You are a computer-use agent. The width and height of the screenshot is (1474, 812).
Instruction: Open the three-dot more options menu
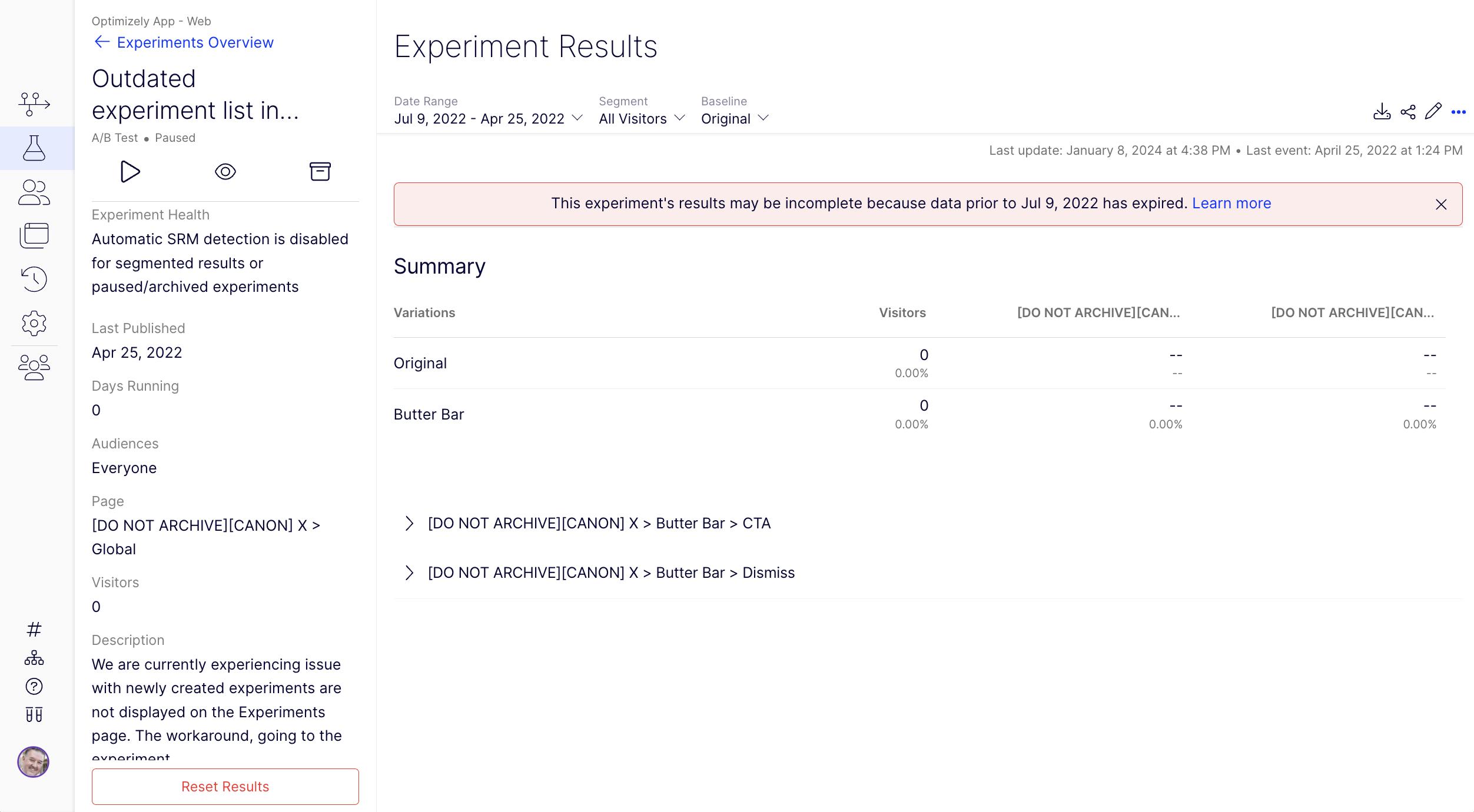point(1459,112)
